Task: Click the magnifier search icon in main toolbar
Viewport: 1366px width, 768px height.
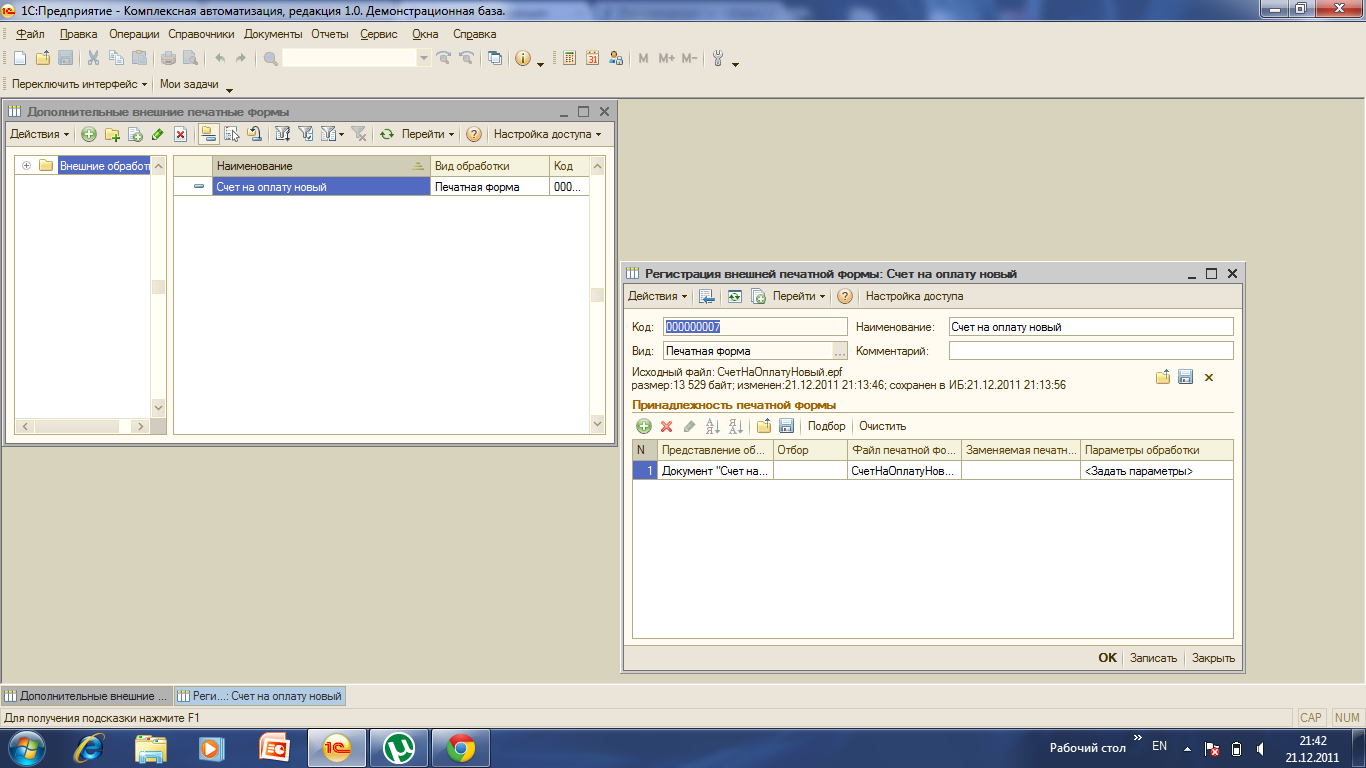Action: point(270,58)
